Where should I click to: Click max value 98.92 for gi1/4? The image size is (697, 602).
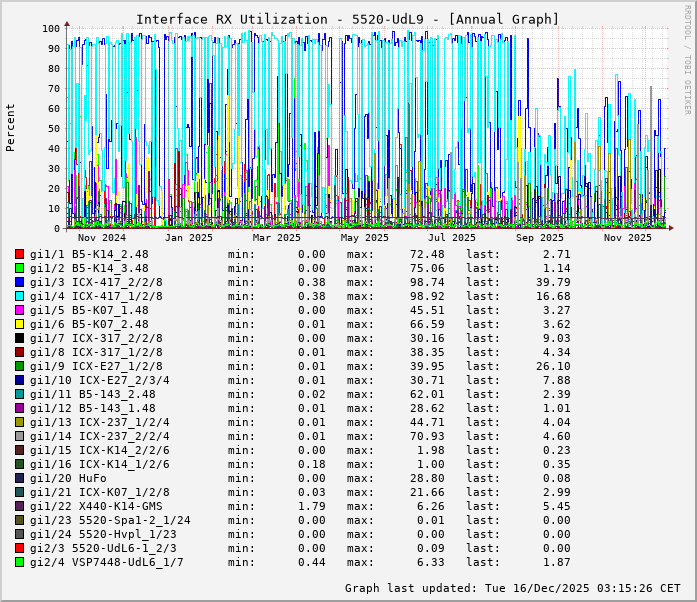tap(427, 296)
